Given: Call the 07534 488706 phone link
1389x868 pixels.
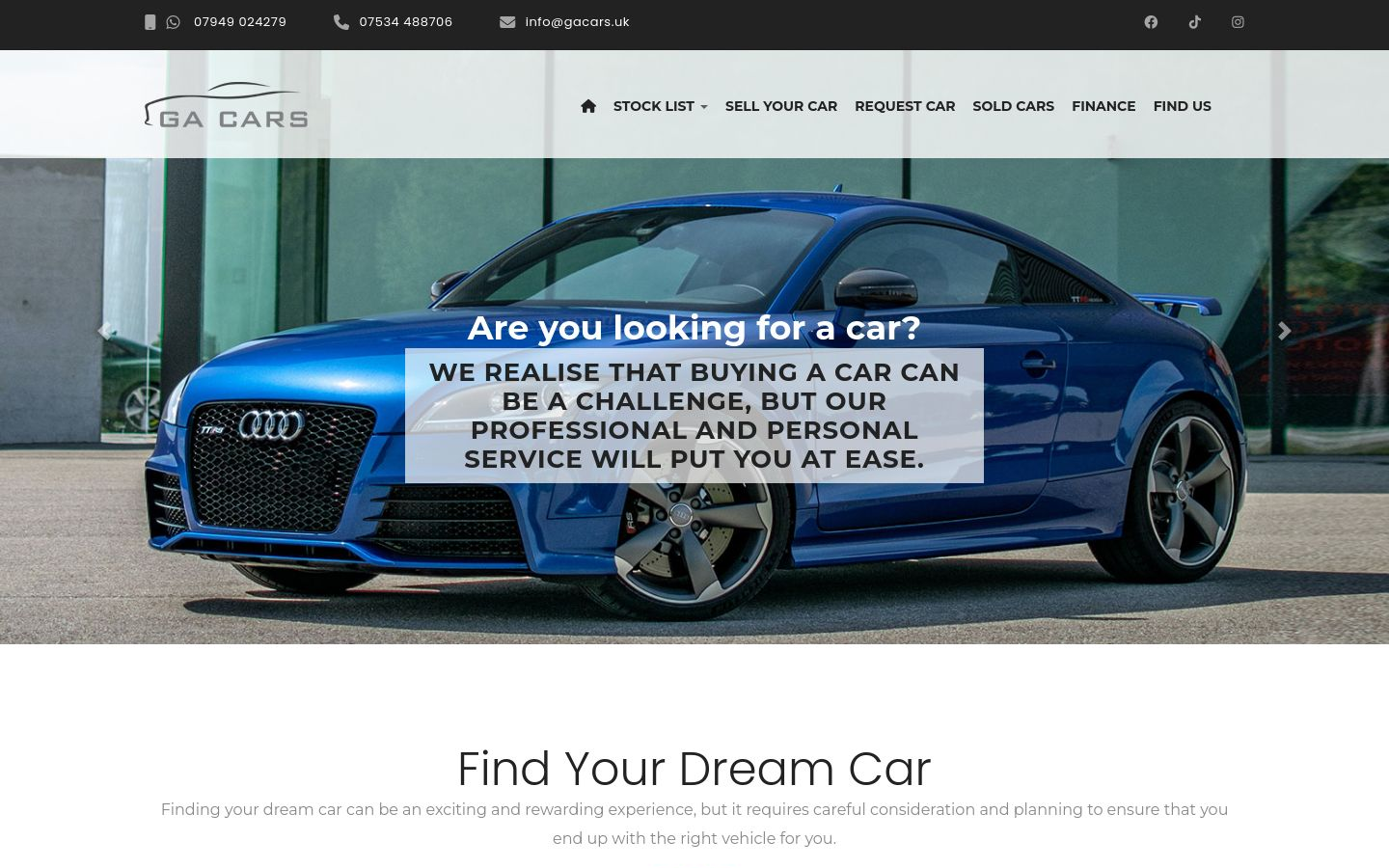Looking at the screenshot, I should (405, 22).
